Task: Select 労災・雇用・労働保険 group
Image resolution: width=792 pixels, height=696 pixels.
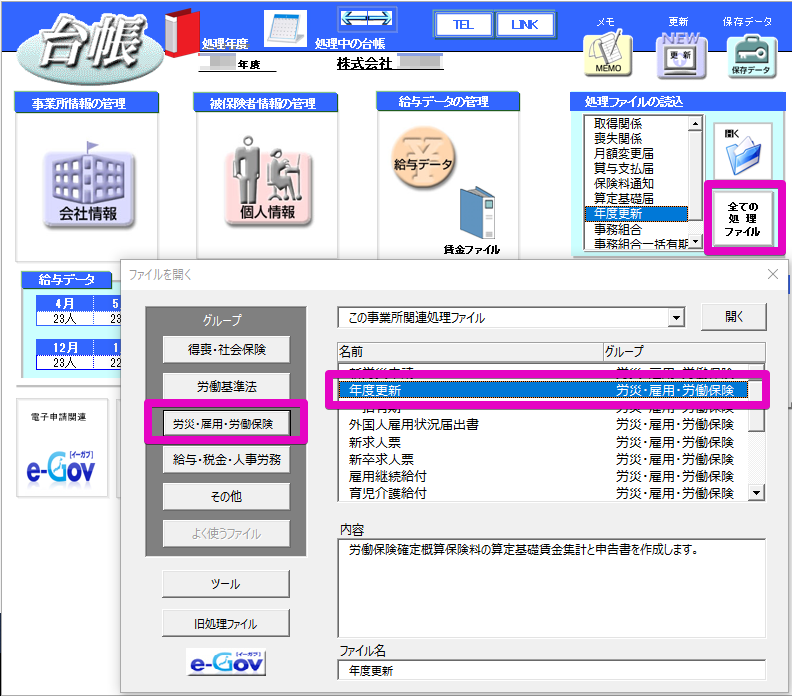Action: click(x=226, y=423)
